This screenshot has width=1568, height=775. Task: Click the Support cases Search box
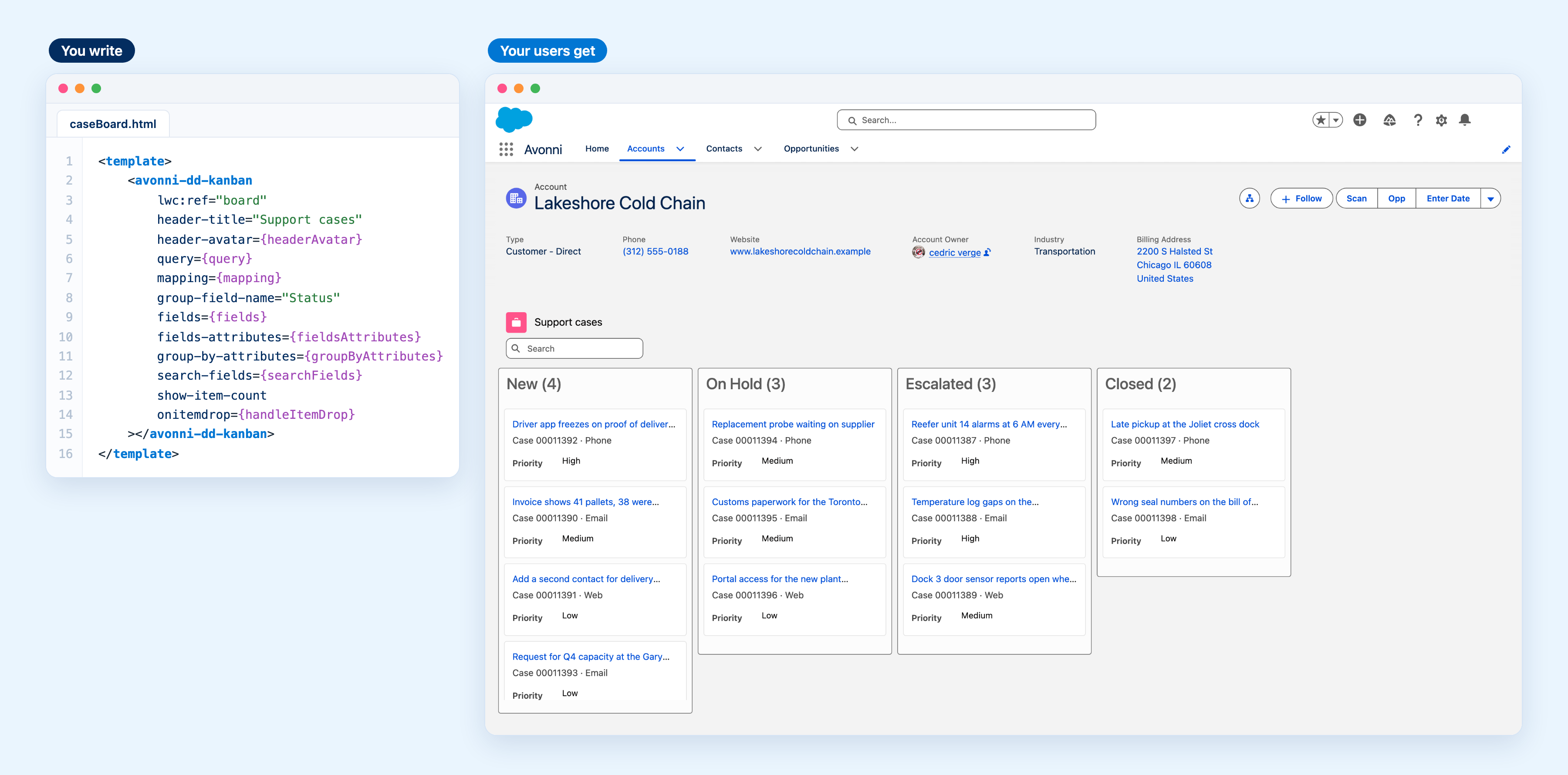point(574,349)
